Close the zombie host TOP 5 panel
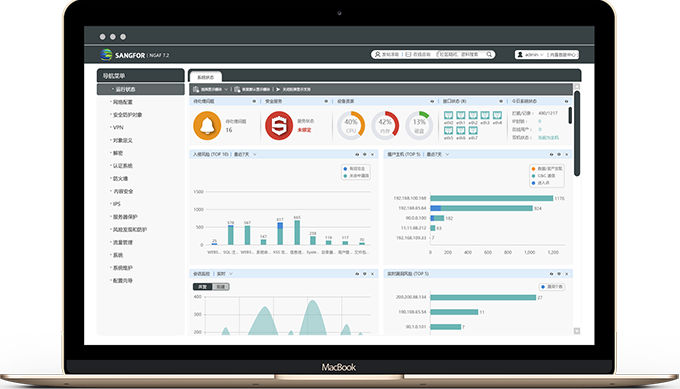The image size is (680, 389). tap(566, 154)
